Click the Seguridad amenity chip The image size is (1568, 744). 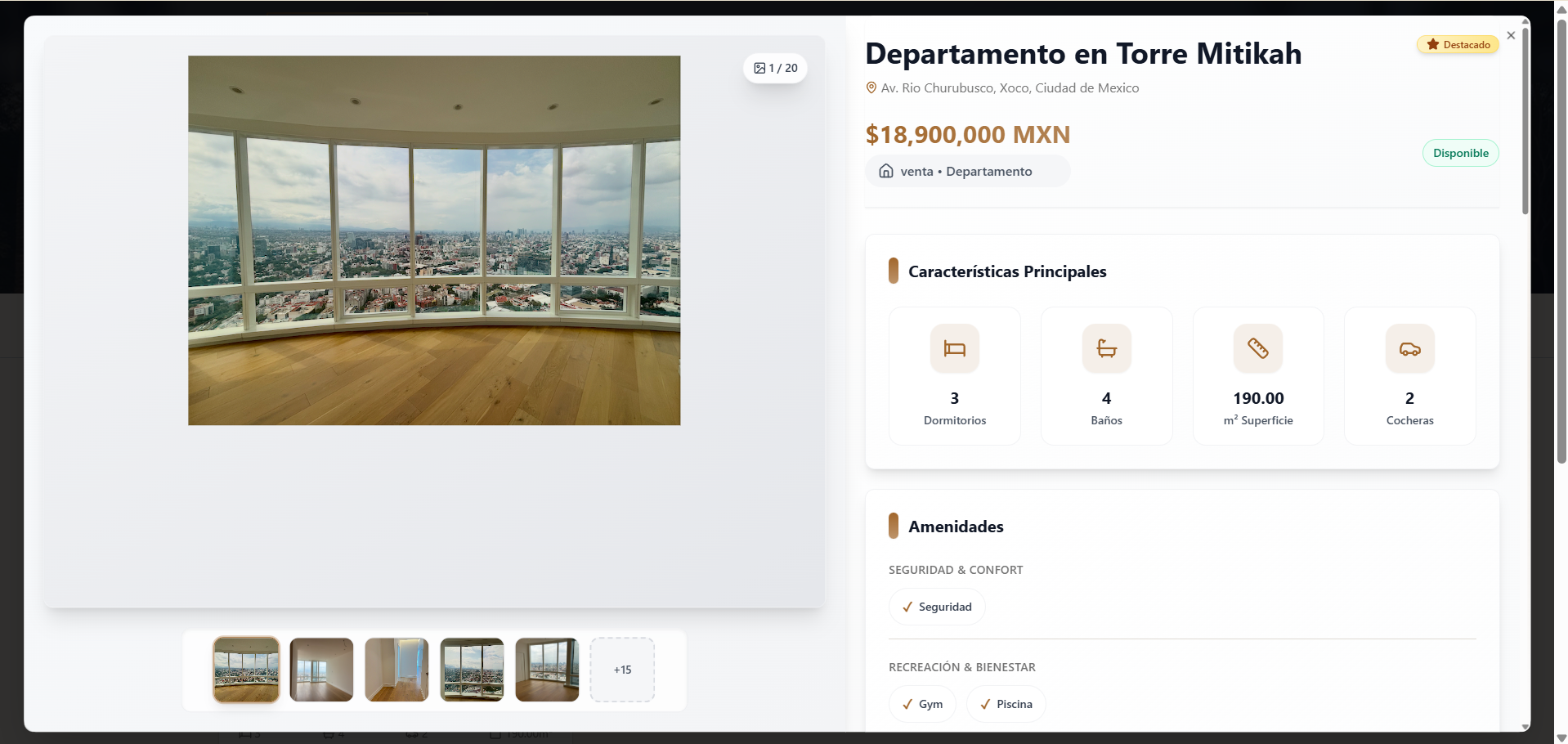(x=937, y=607)
